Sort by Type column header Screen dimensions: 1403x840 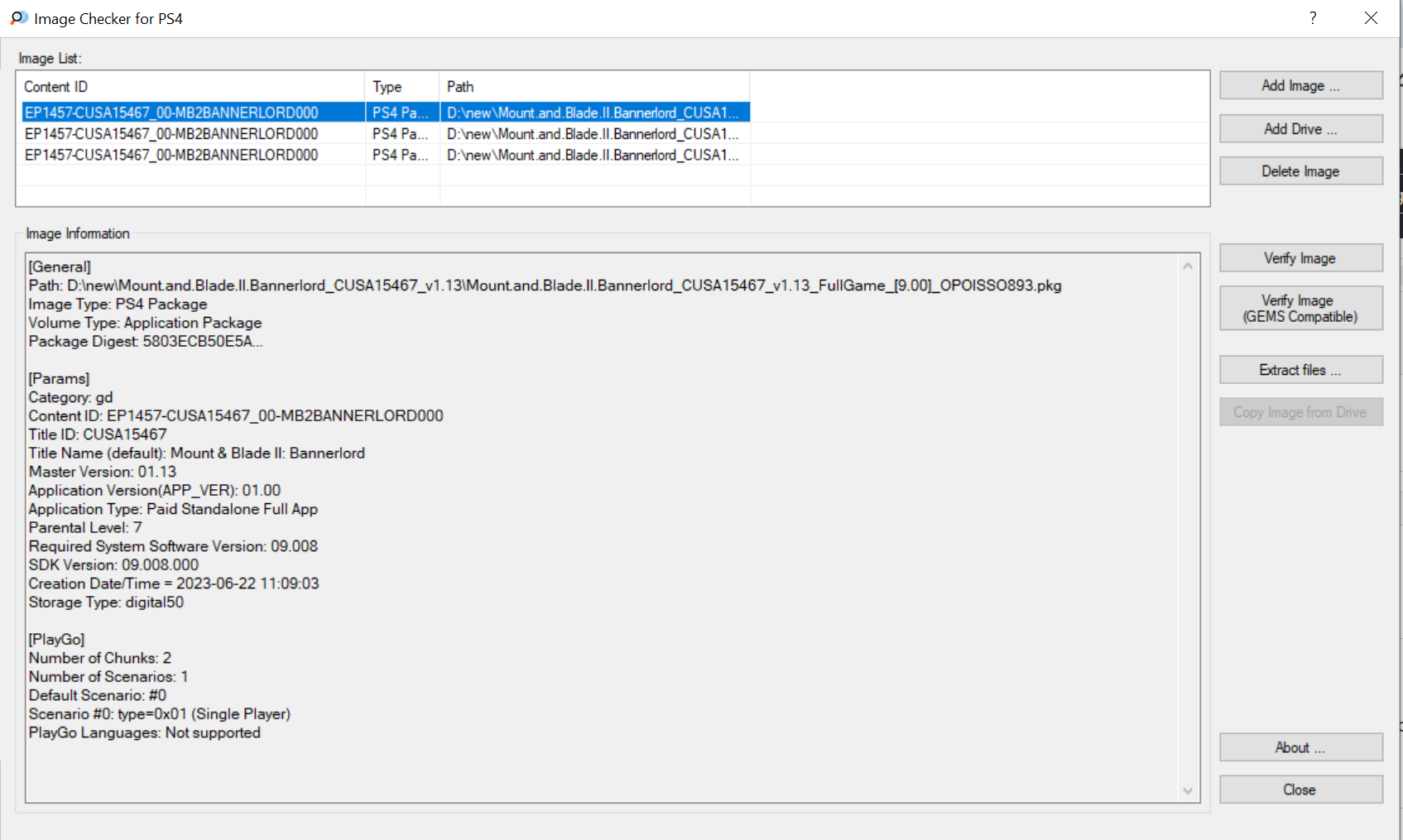[402, 87]
